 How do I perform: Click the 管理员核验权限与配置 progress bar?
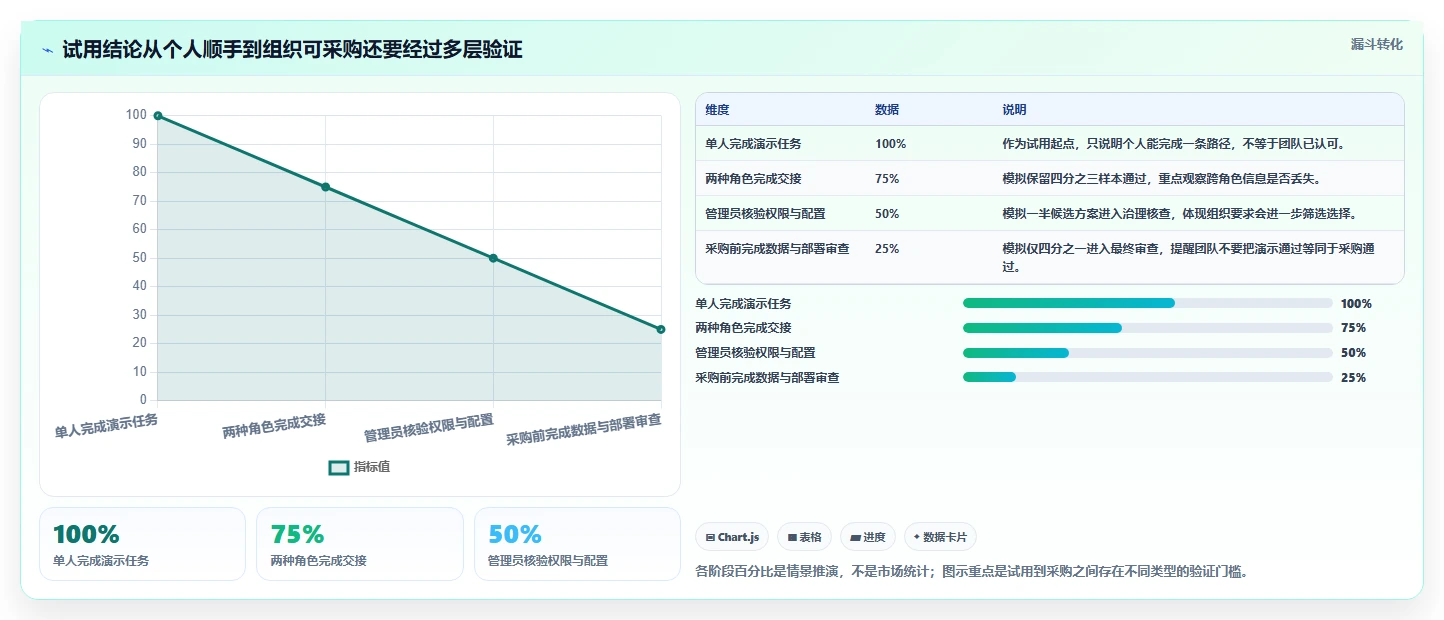(x=1147, y=353)
